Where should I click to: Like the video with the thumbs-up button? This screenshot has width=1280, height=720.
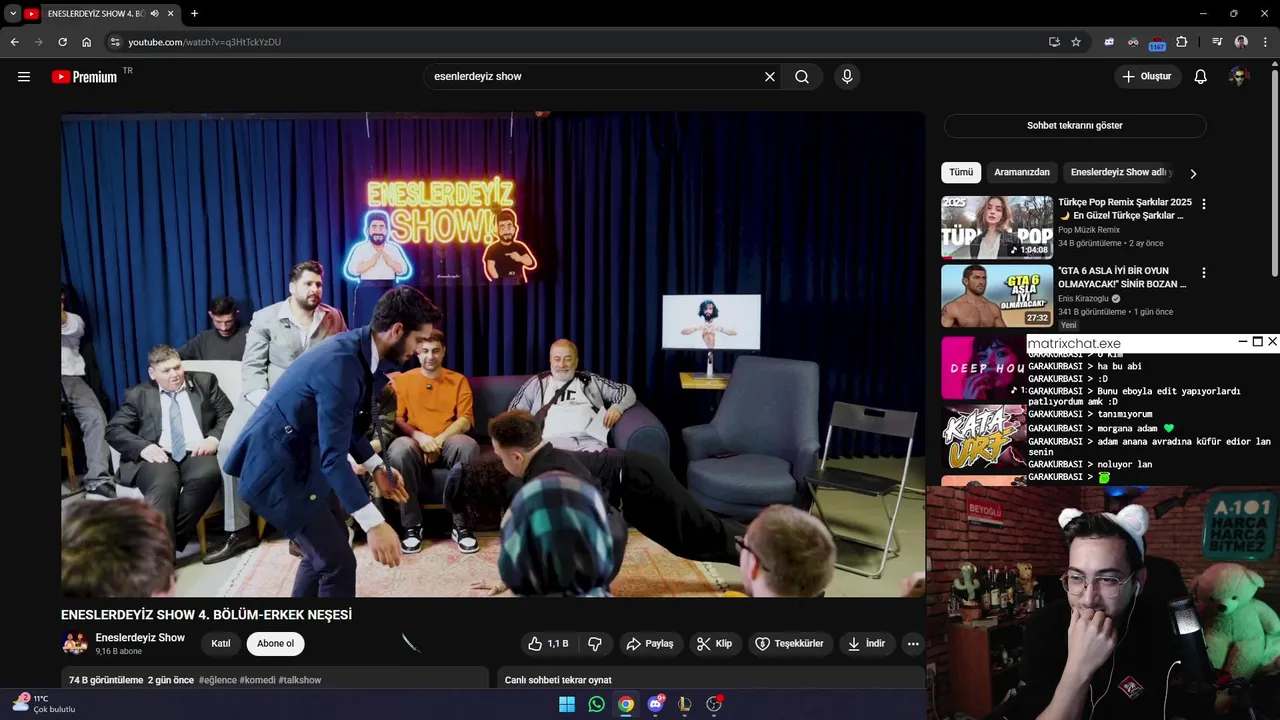tap(548, 644)
